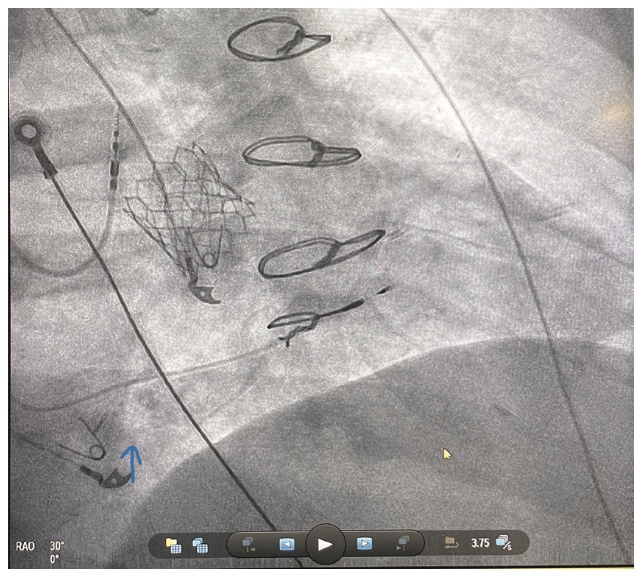Click the stacked image series icon
Viewport: 642px width, 578px height.
tap(200, 545)
